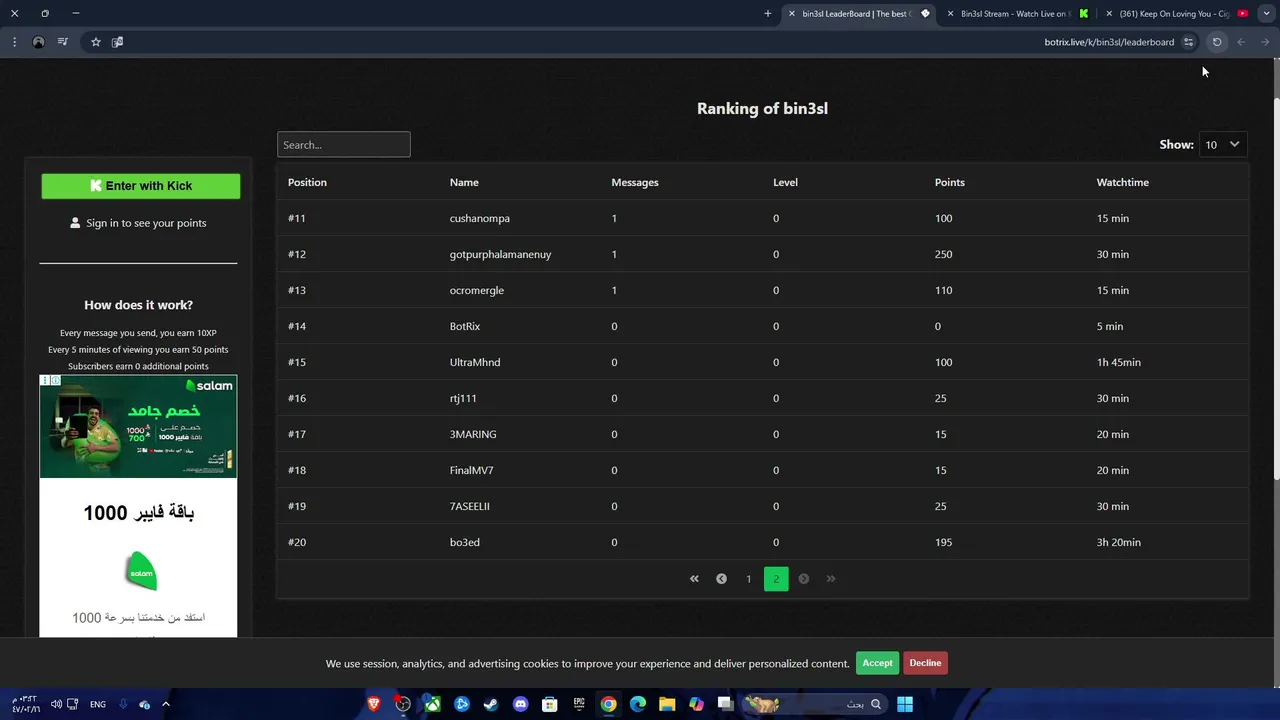Click the name ocromergle
1280x720 pixels.
tap(477, 290)
